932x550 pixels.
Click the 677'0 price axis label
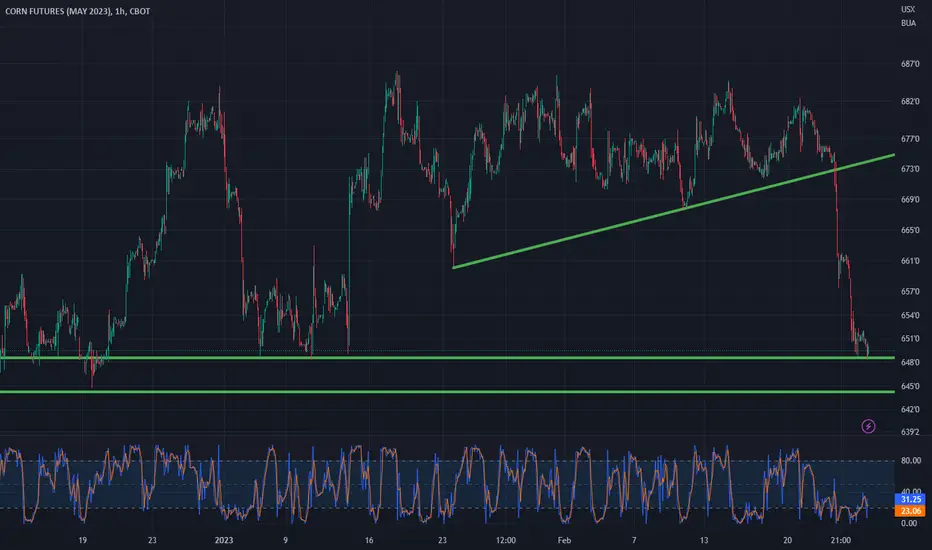(910, 139)
